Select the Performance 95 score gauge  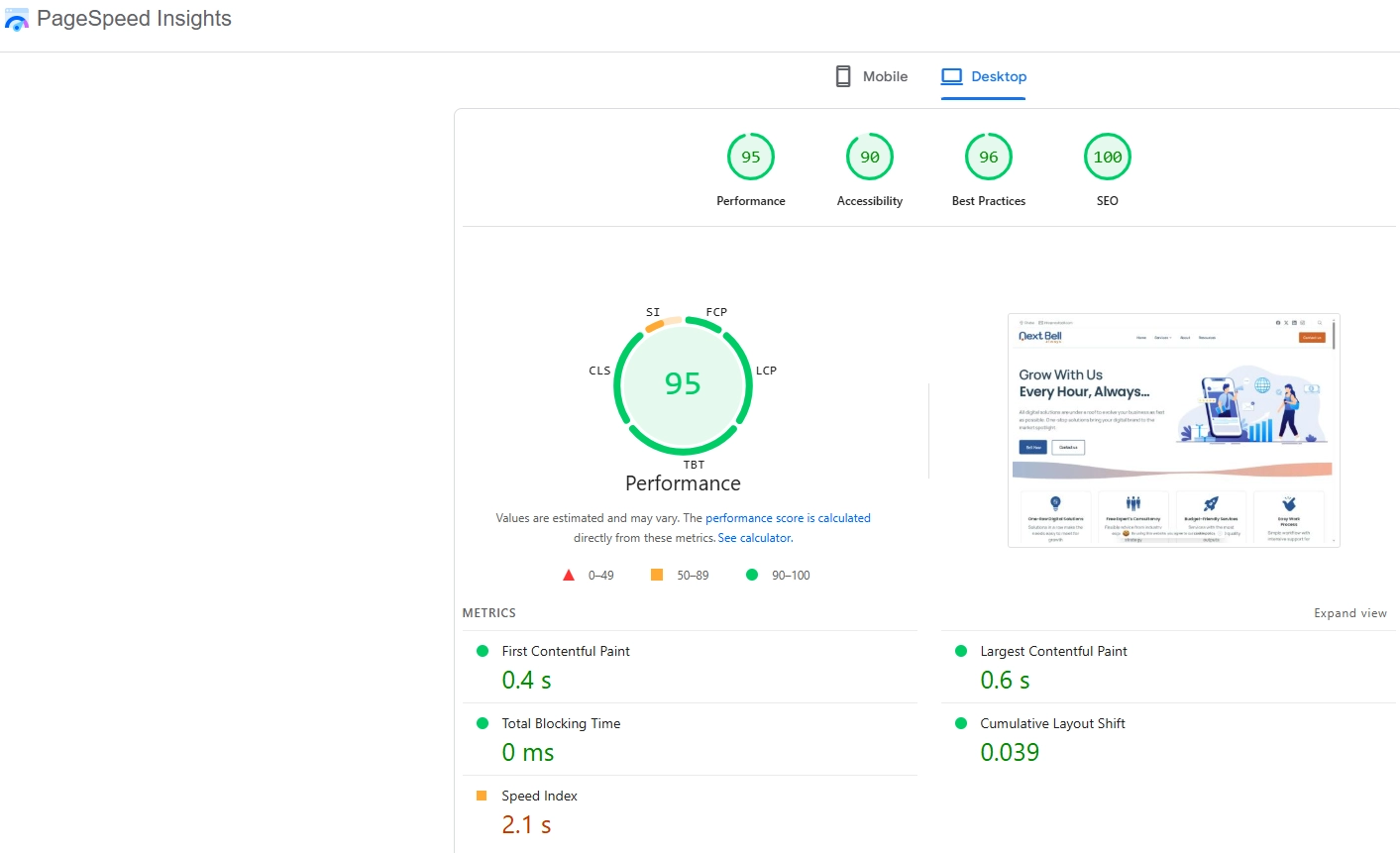(751, 158)
